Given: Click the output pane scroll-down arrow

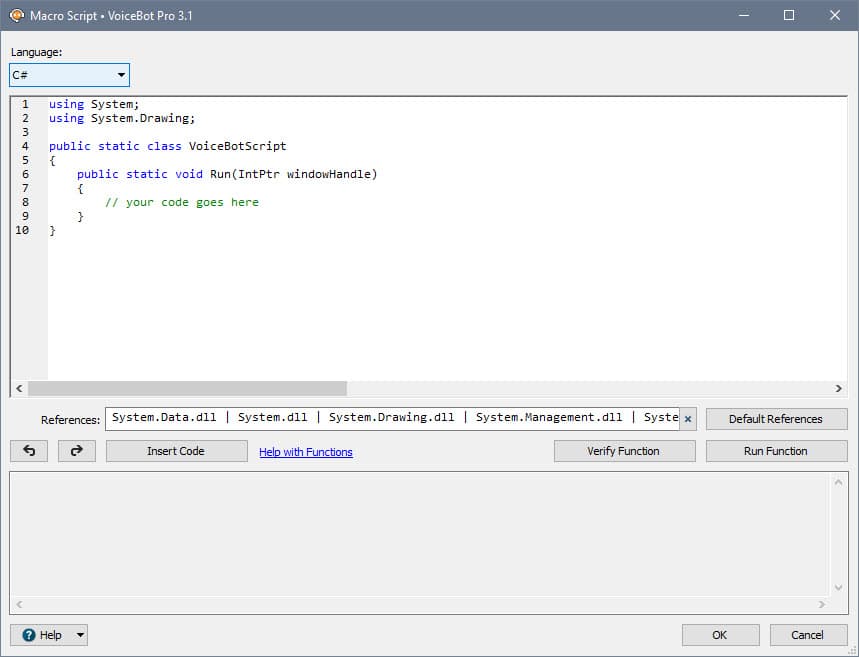Looking at the screenshot, I should [838, 588].
